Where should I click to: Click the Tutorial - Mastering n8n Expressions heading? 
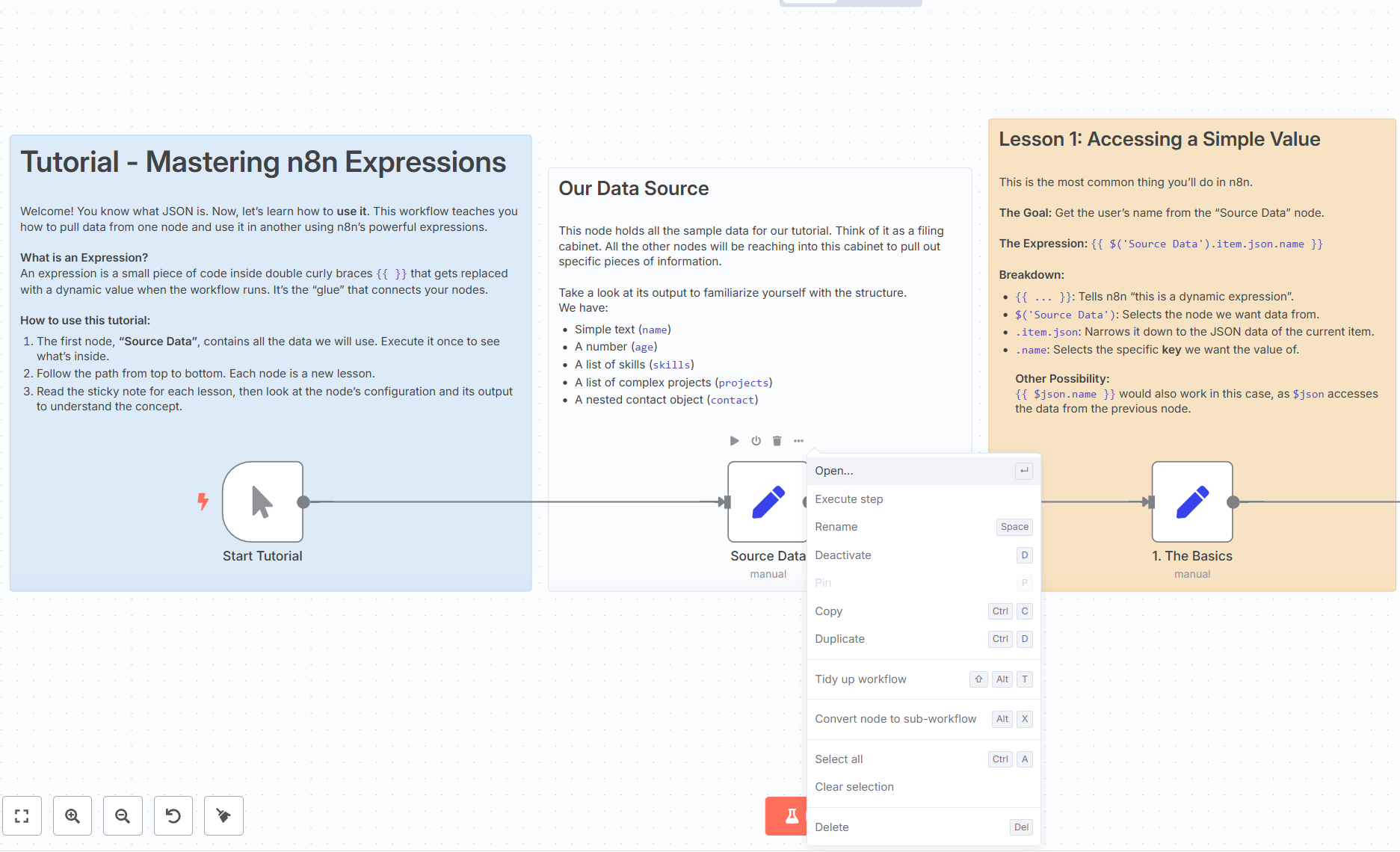tap(263, 162)
